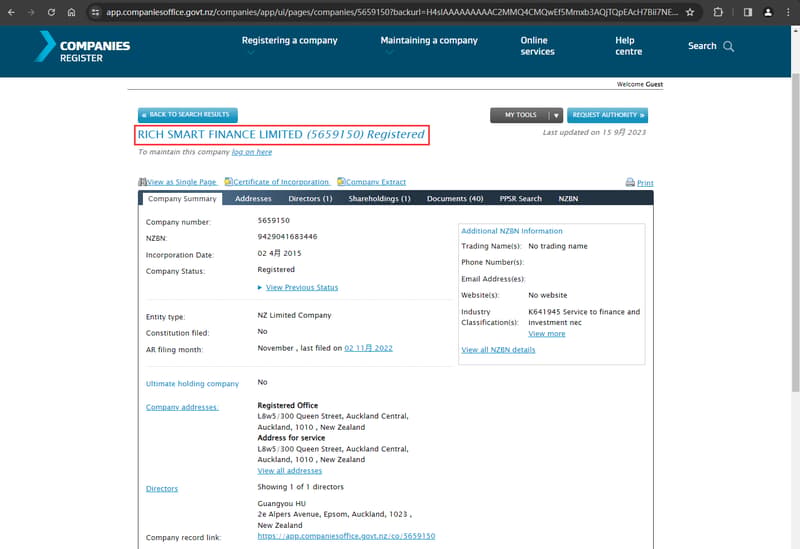Open the Directors (1) tab
800x549 pixels.
tap(310, 198)
